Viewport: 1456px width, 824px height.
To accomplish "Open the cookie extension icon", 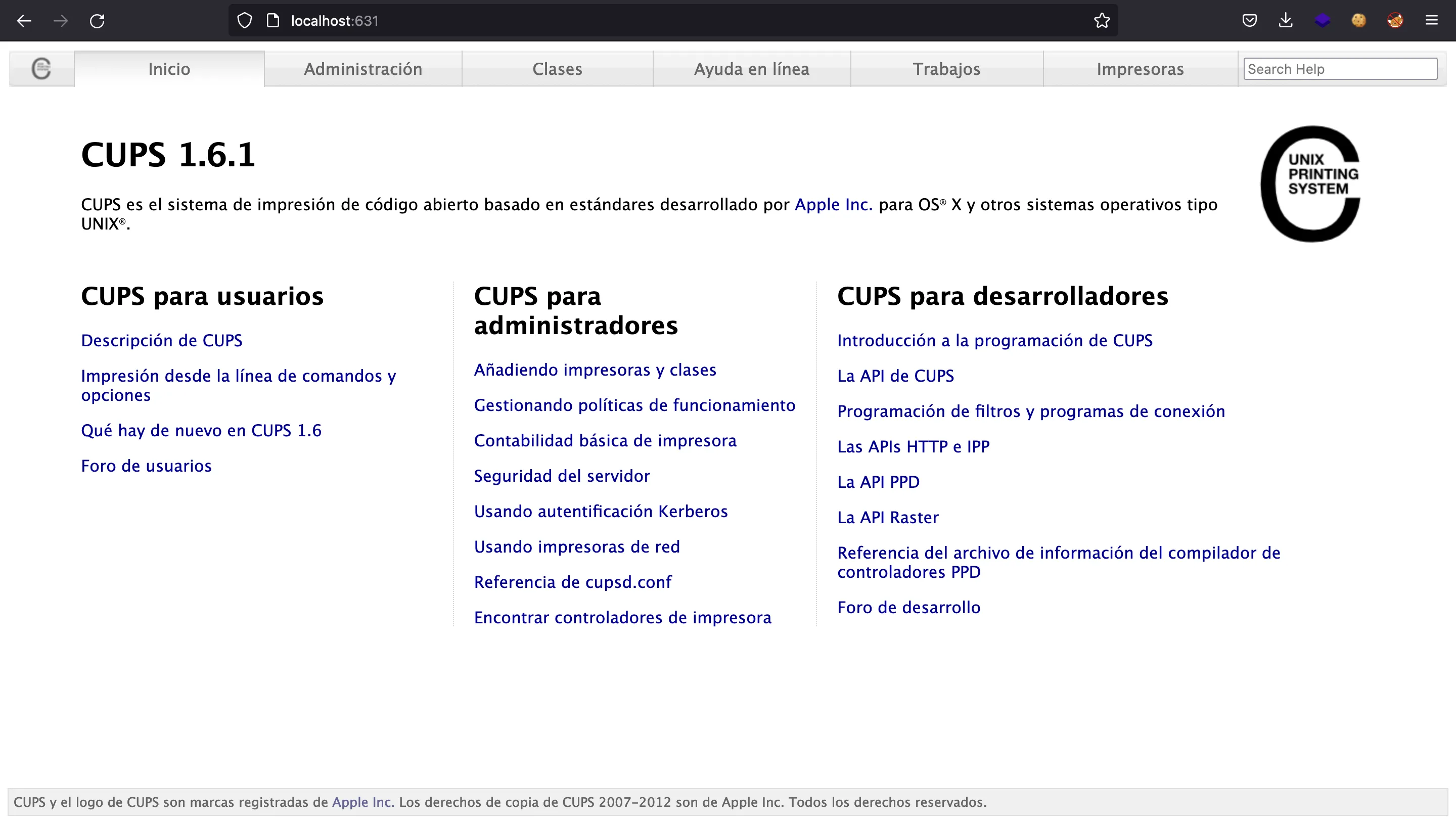I will (1358, 21).
